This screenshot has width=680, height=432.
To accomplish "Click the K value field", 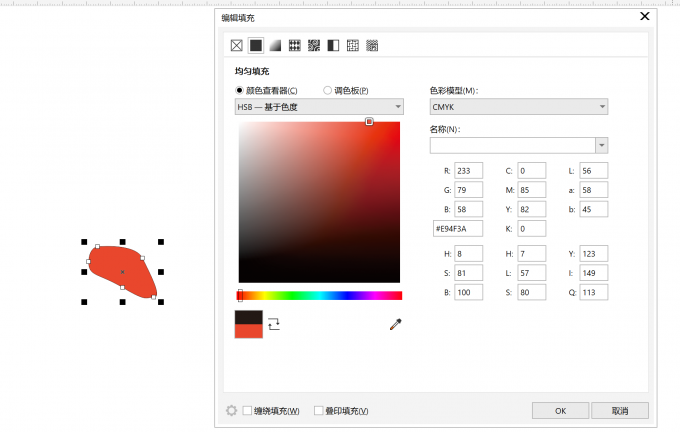I will tap(532, 229).
